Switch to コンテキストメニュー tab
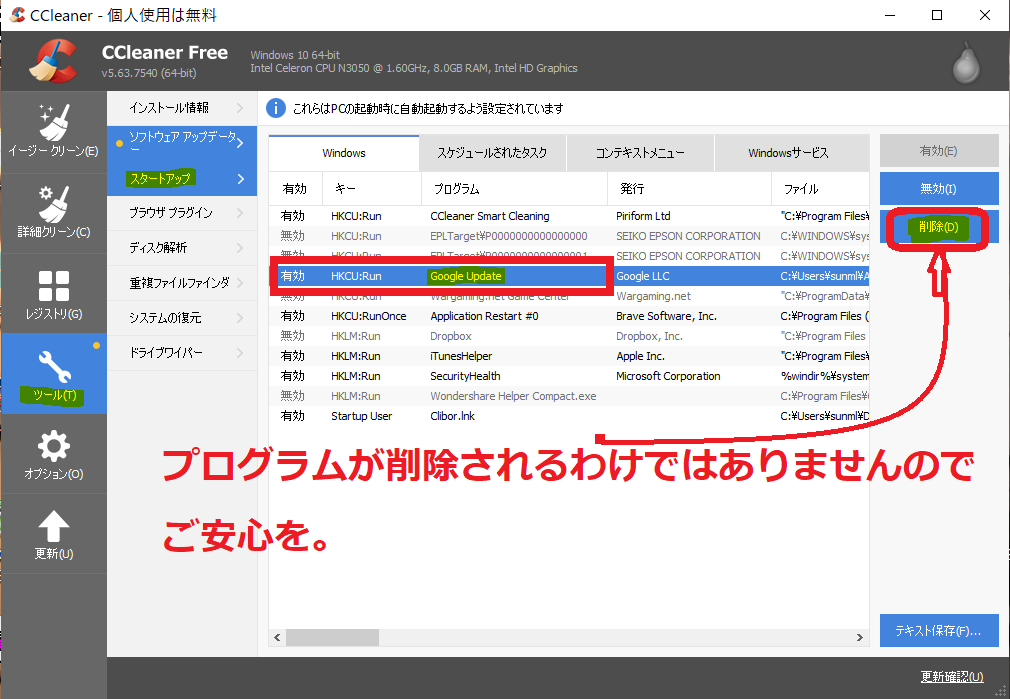The height and width of the screenshot is (699, 1010). pyautogui.click(x=640, y=153)
